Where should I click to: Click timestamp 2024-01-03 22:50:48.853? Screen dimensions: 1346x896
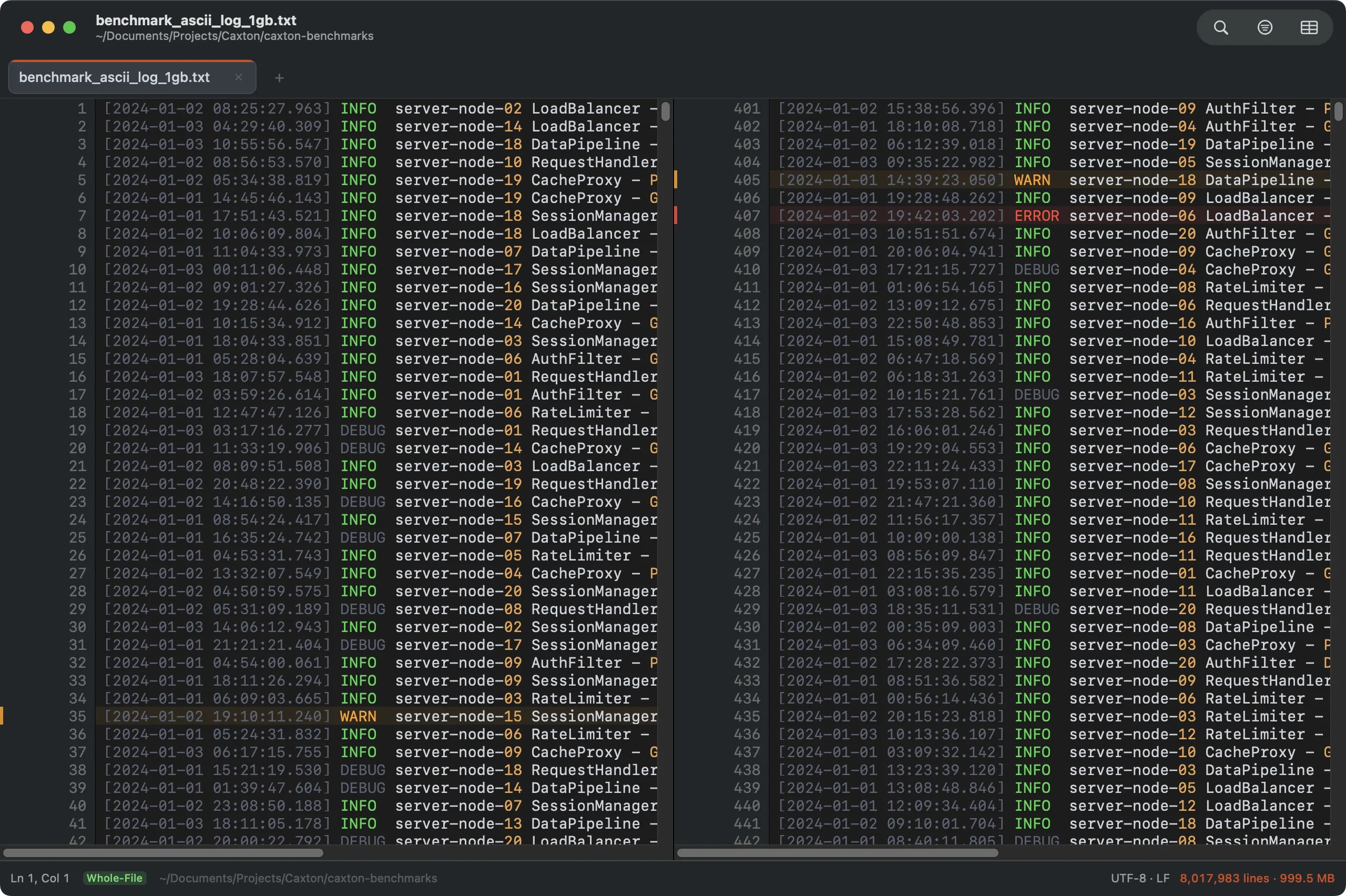click(891, 323)
